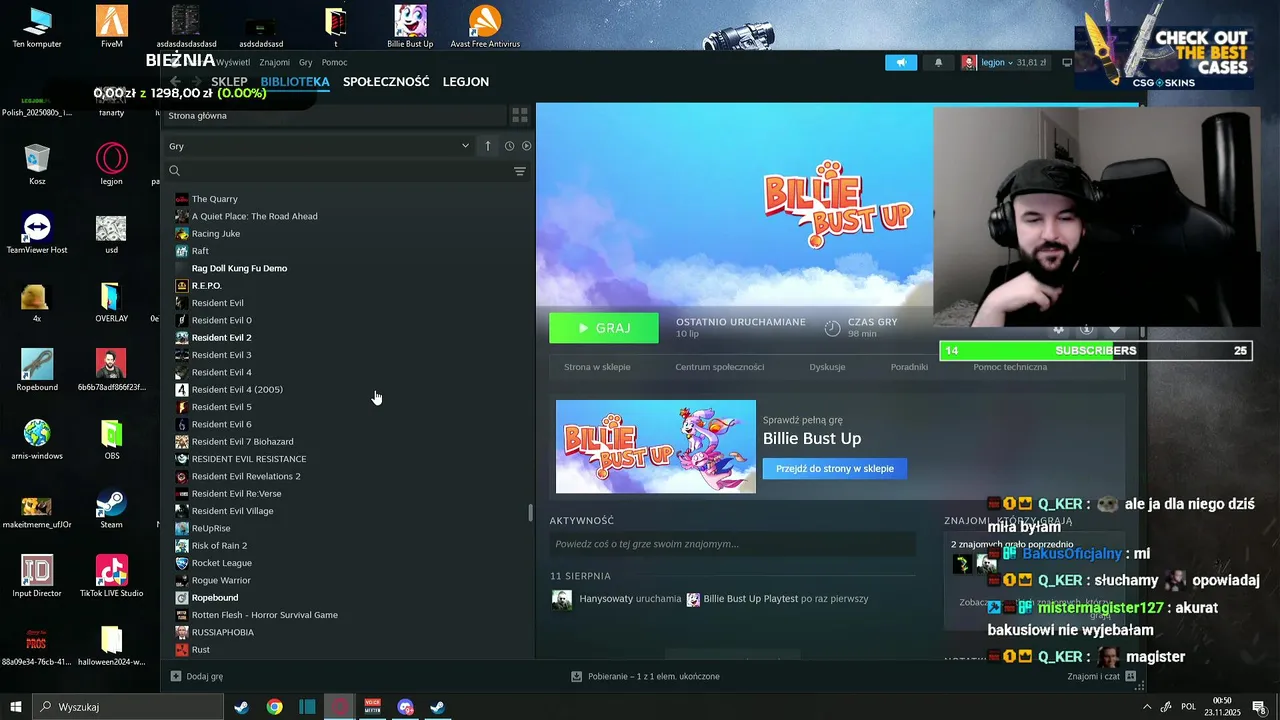Open the advanced library filters icon
The image size is (1280, 720).
[520, 171]
